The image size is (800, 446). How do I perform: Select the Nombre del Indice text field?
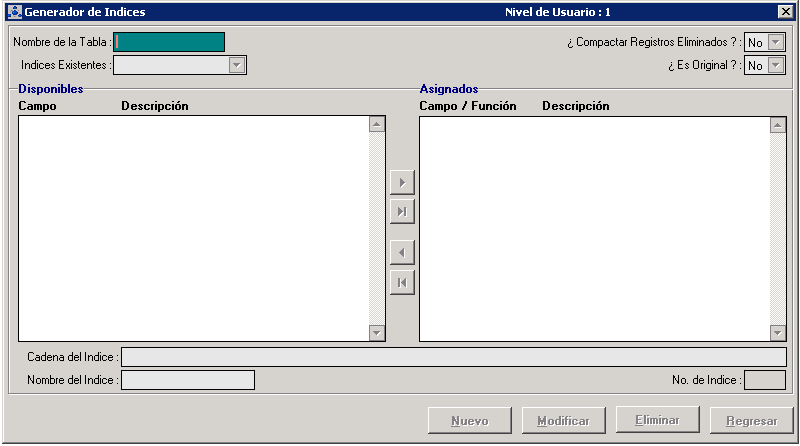(x=187, y=380)
